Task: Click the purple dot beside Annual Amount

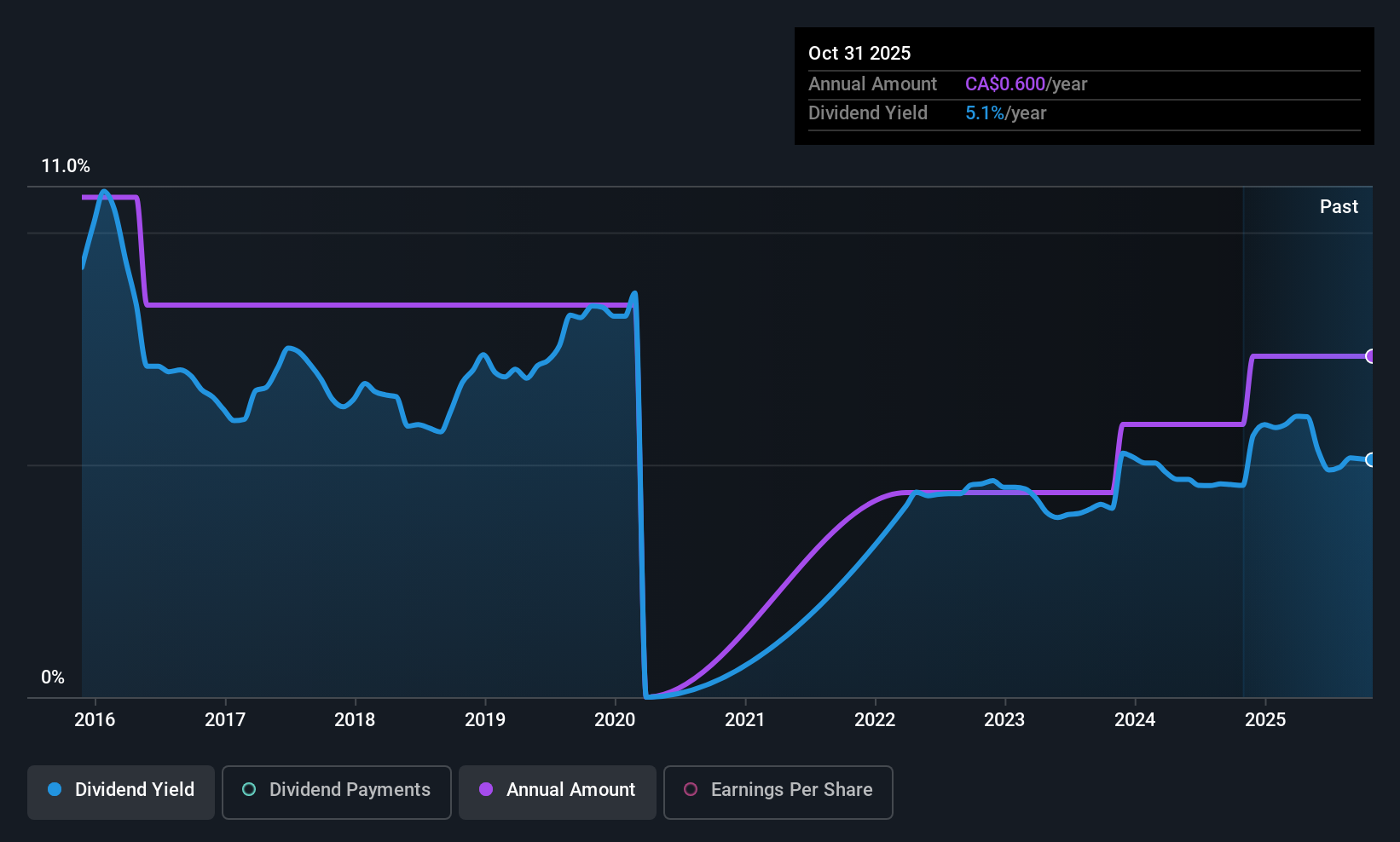Action: [486, 790]
